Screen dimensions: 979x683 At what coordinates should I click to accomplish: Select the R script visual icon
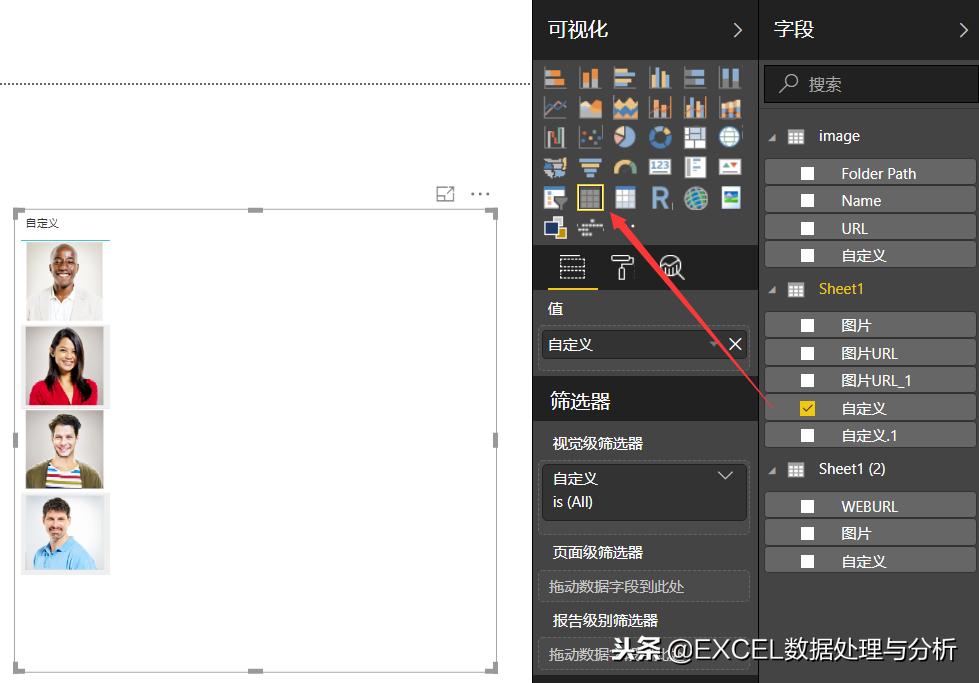(660, 197)
